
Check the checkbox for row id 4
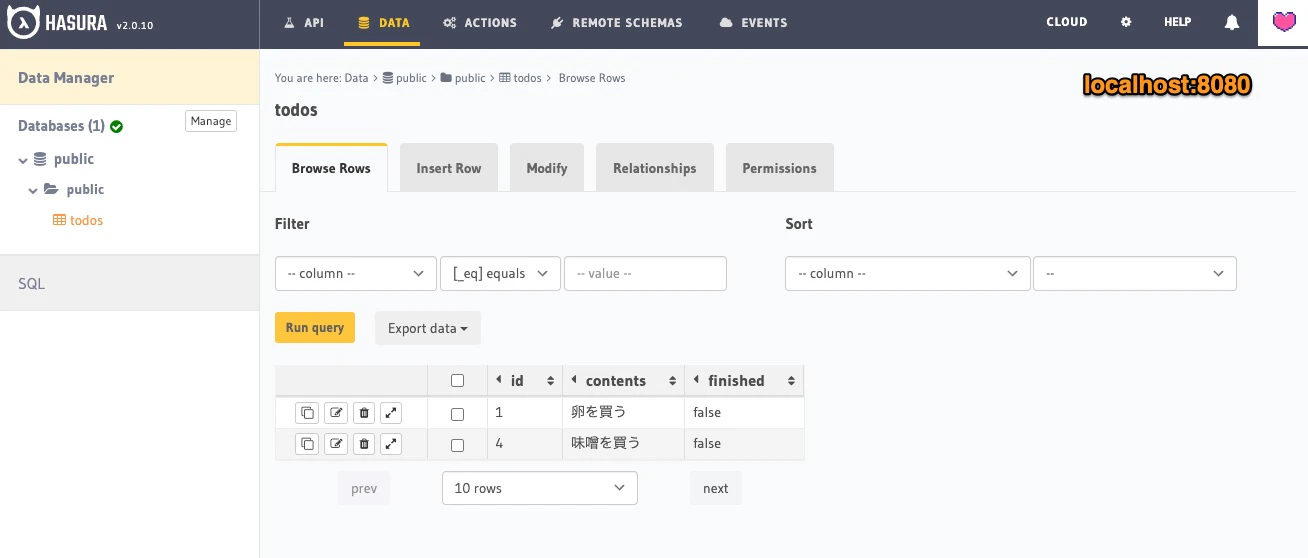pyautogui.click(x=457, y=444)
